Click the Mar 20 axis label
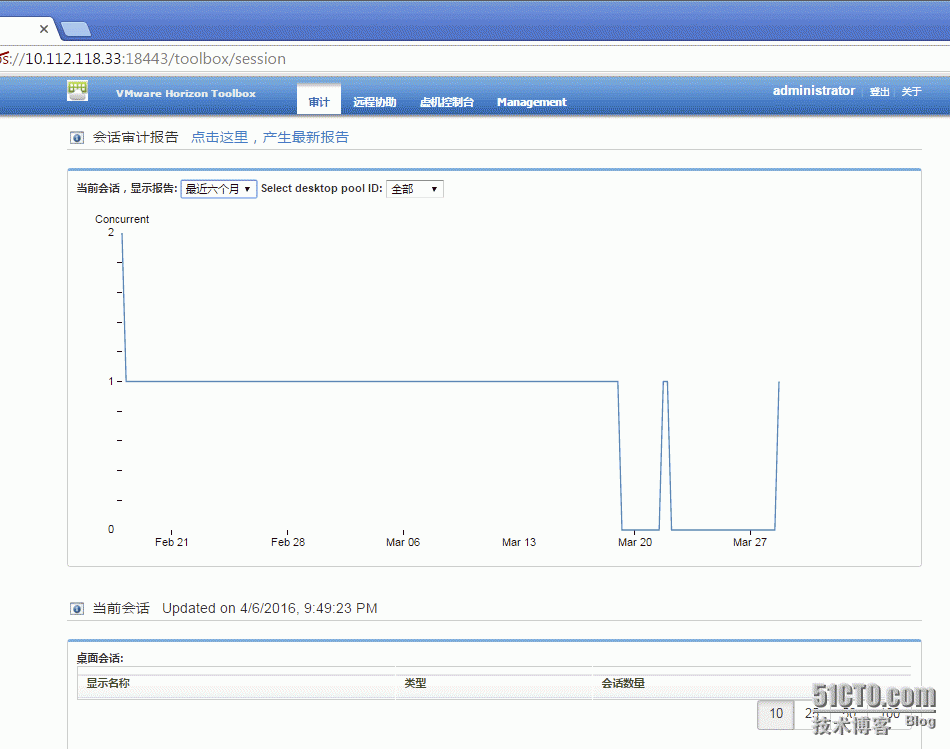This screenshot has height=749, width=950. 635,542
